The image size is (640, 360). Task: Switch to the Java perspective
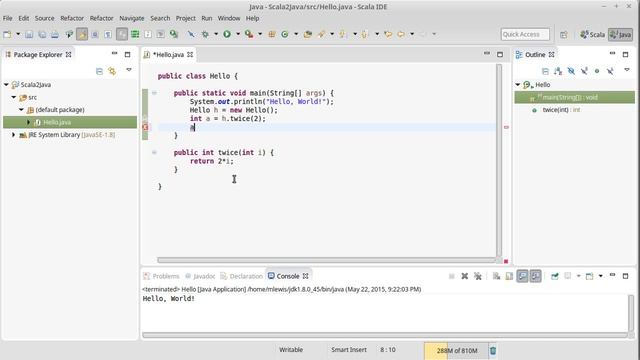tap(620, 35)
